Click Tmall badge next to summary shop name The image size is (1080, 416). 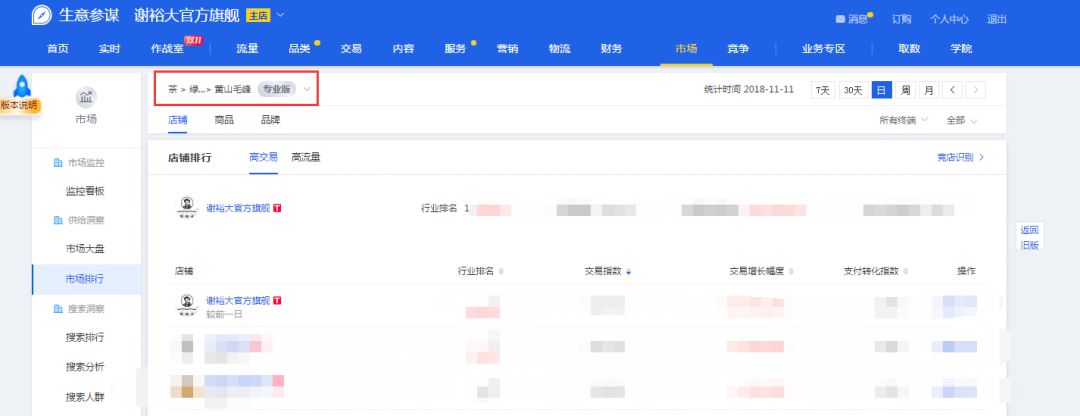[x=277, y=208]
